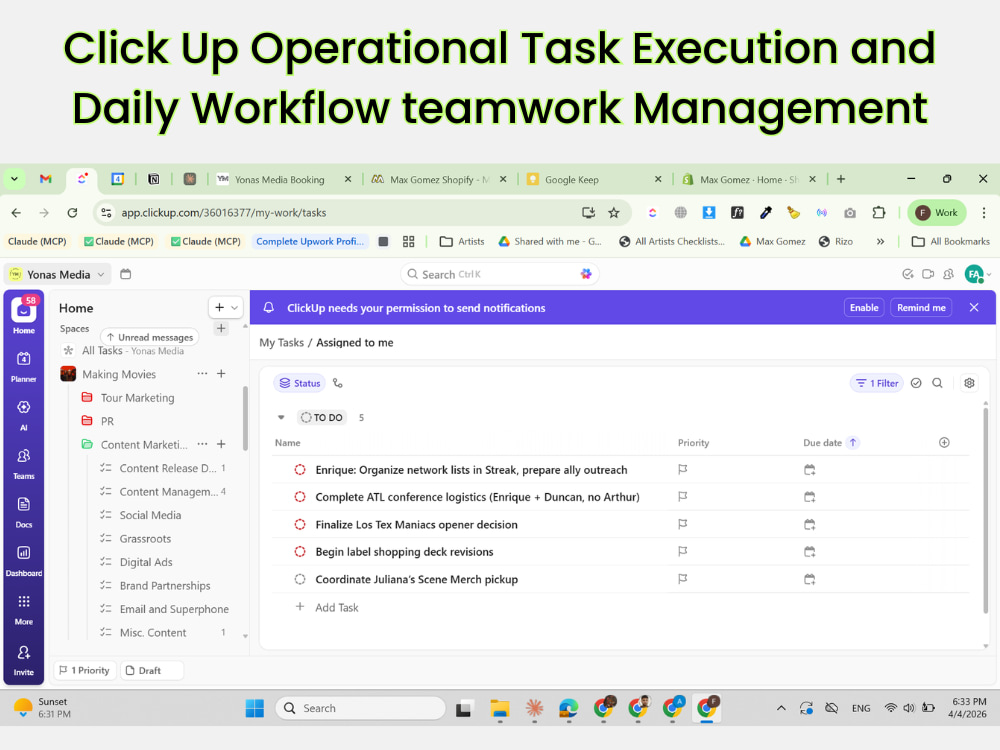Reload the page in Chrome
Image resolution: width=1000 pixels, height=750 pixels.
coord(72,213)
